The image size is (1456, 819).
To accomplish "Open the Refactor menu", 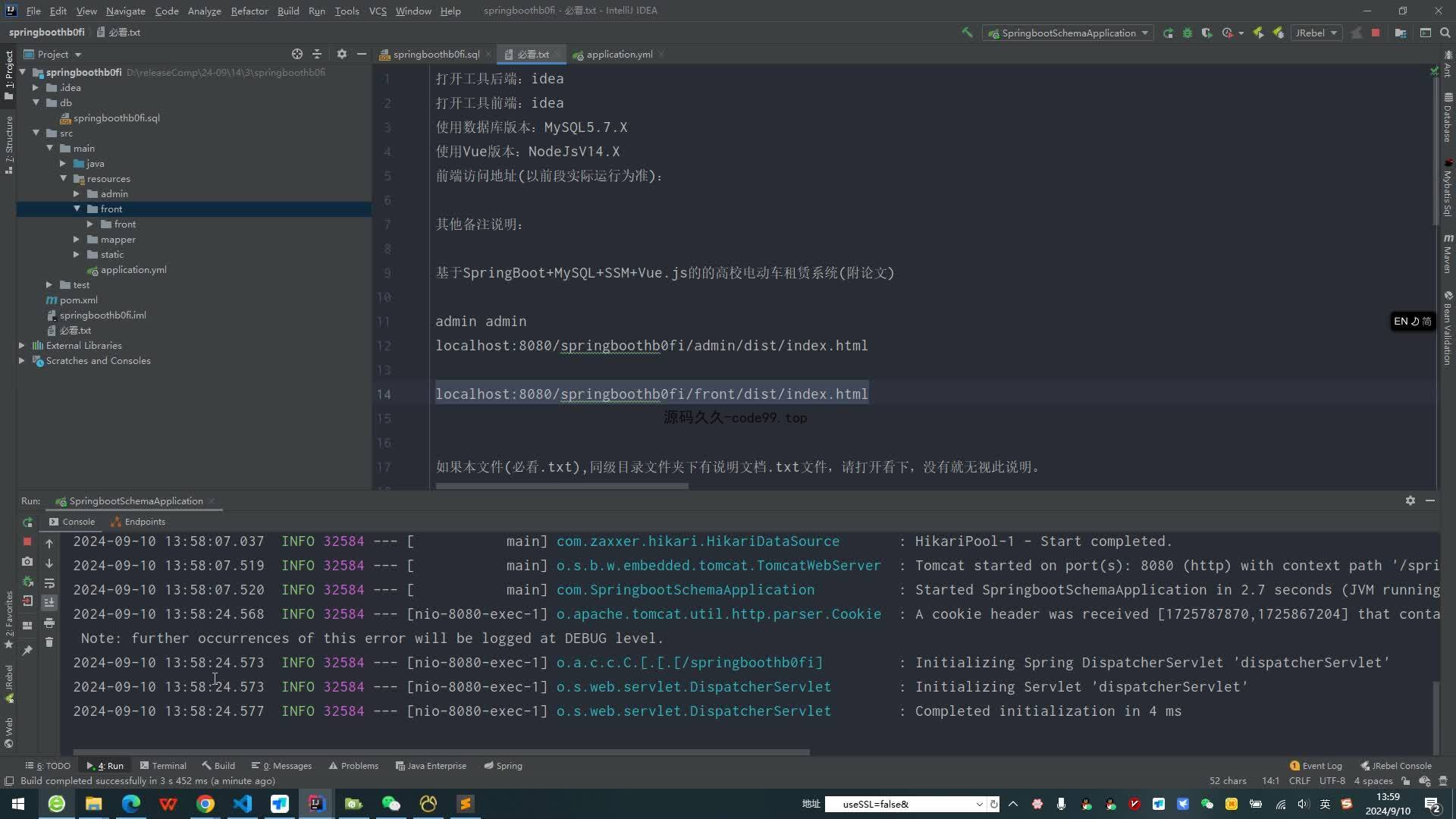I will [249, 11].
